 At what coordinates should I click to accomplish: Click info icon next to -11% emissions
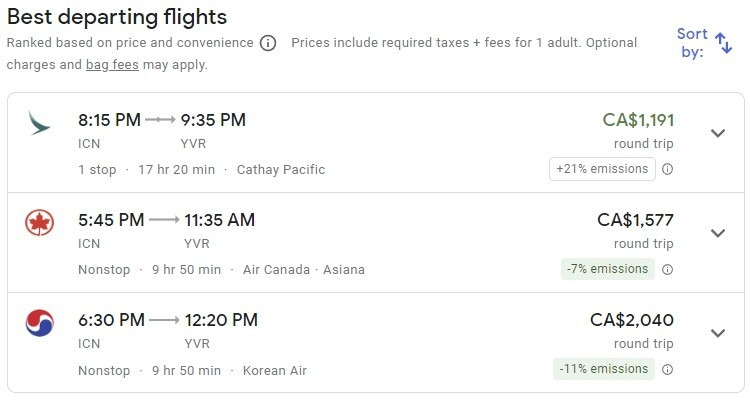[x=667, y=369]
